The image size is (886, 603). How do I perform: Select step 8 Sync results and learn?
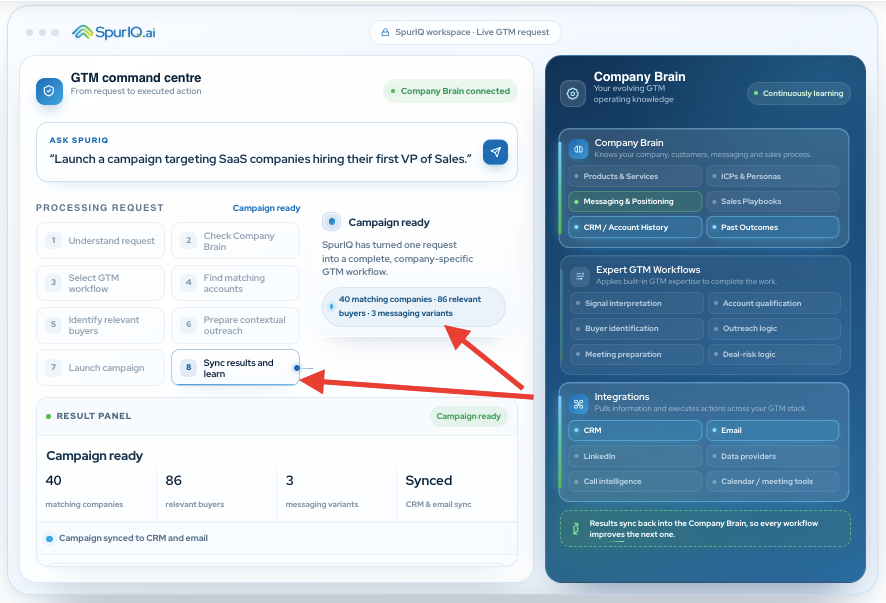tap(236, 367)
